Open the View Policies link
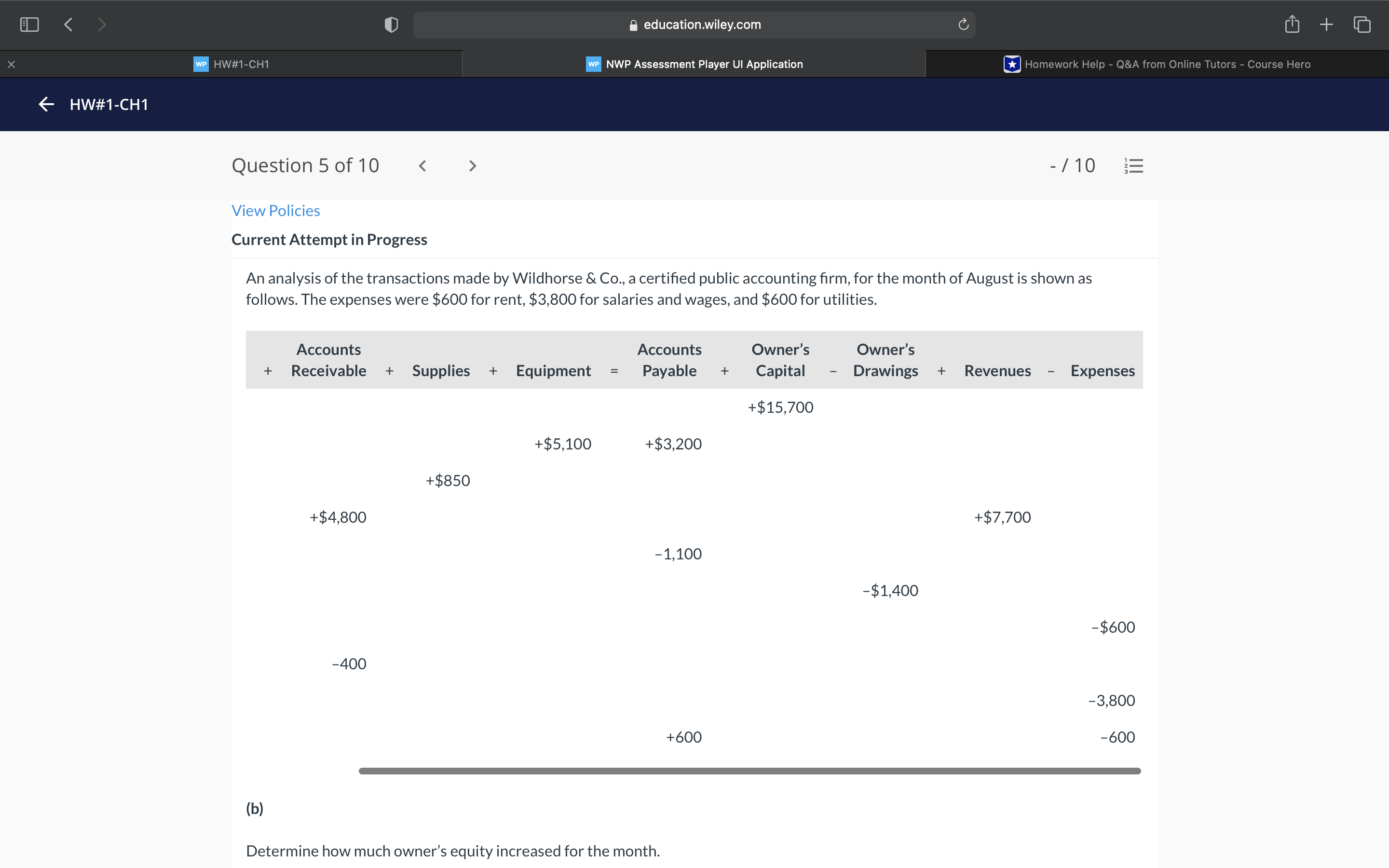 pyautogui.click(x=275, y=210)
